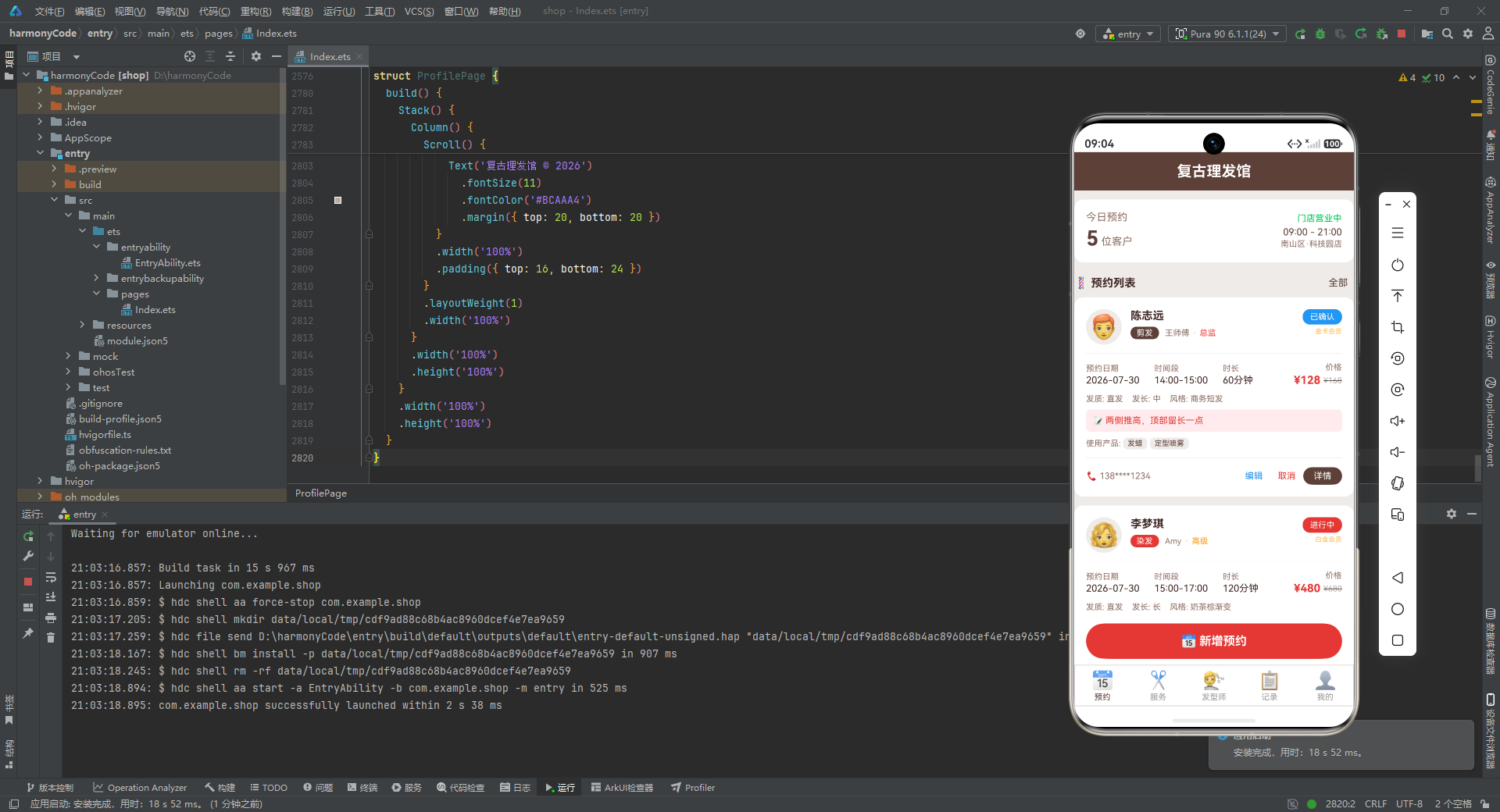The image size is (1500, 812).
Task: Click 详情 button on 陈志远 card
Action: pyautogui.click(x=1322, y=475)
